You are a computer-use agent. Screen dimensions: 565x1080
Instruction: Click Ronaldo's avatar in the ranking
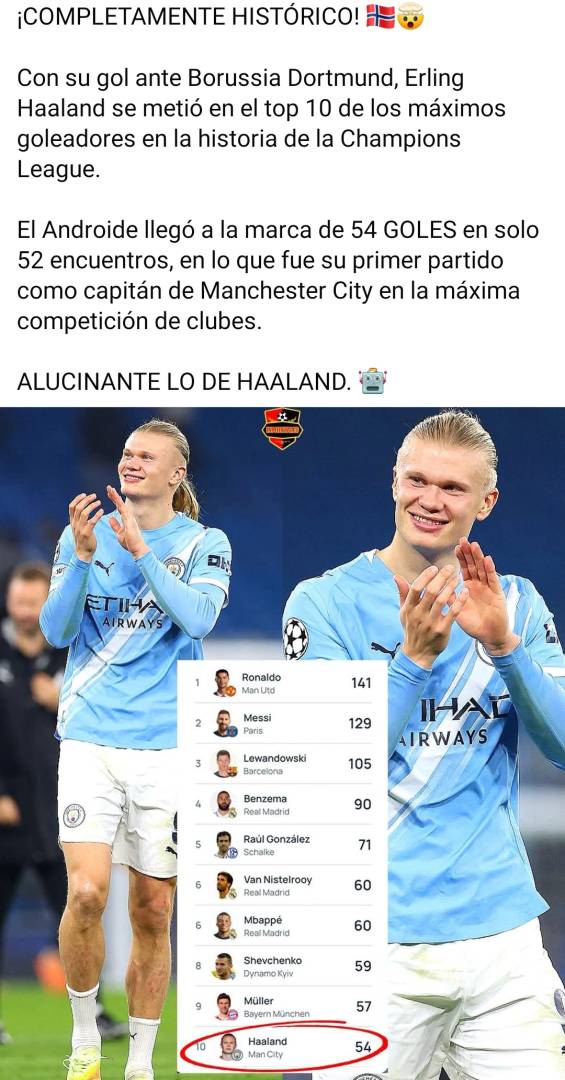click(224, 683)
